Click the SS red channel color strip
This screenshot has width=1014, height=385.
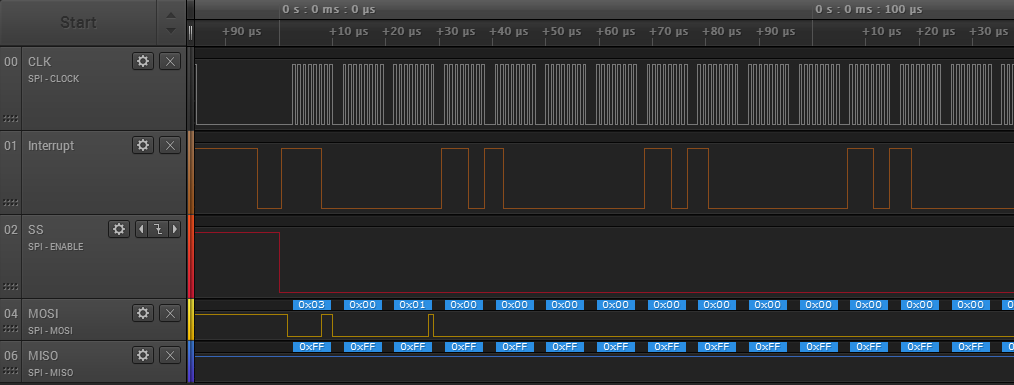[191, 256]
